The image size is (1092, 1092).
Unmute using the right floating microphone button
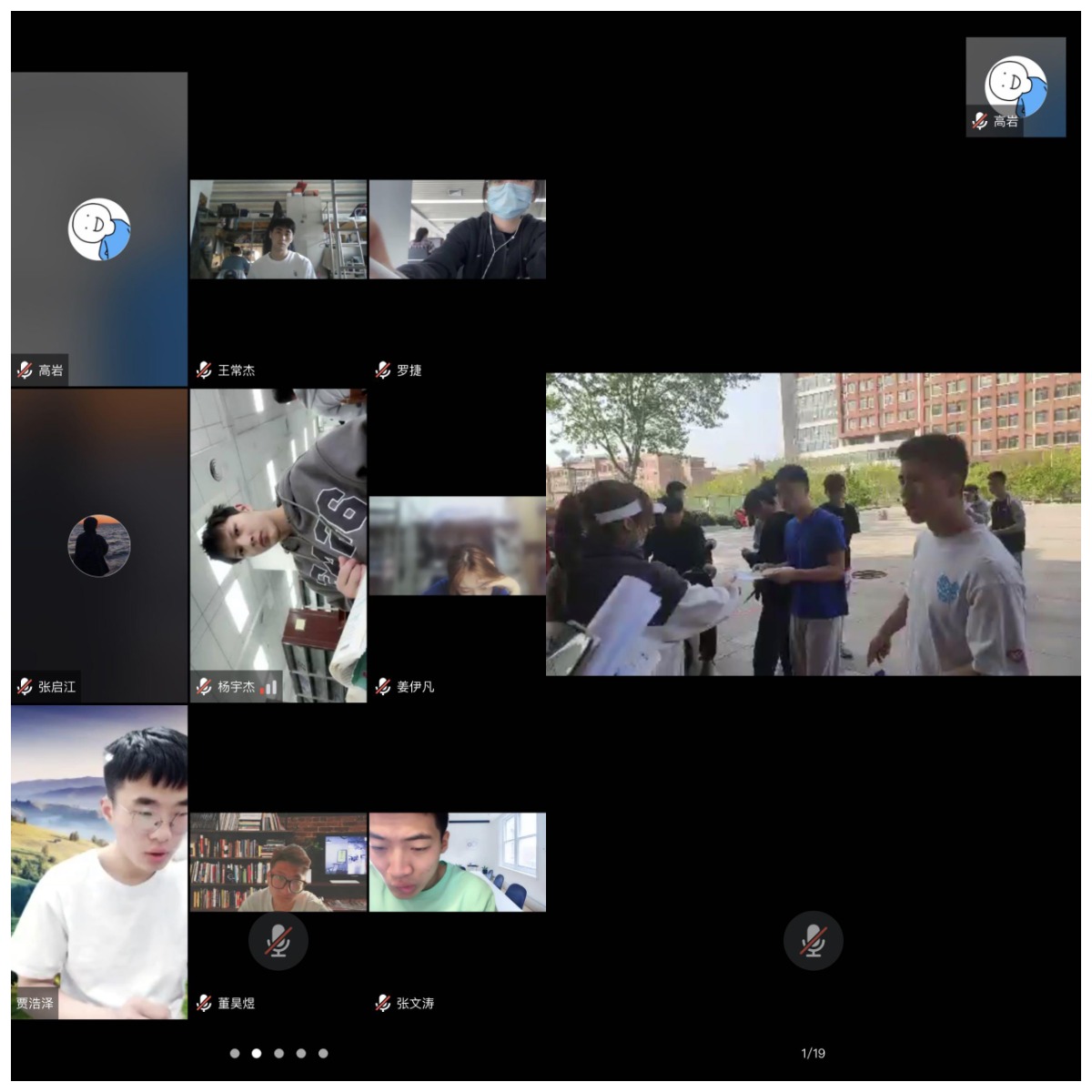click(813, 942)
